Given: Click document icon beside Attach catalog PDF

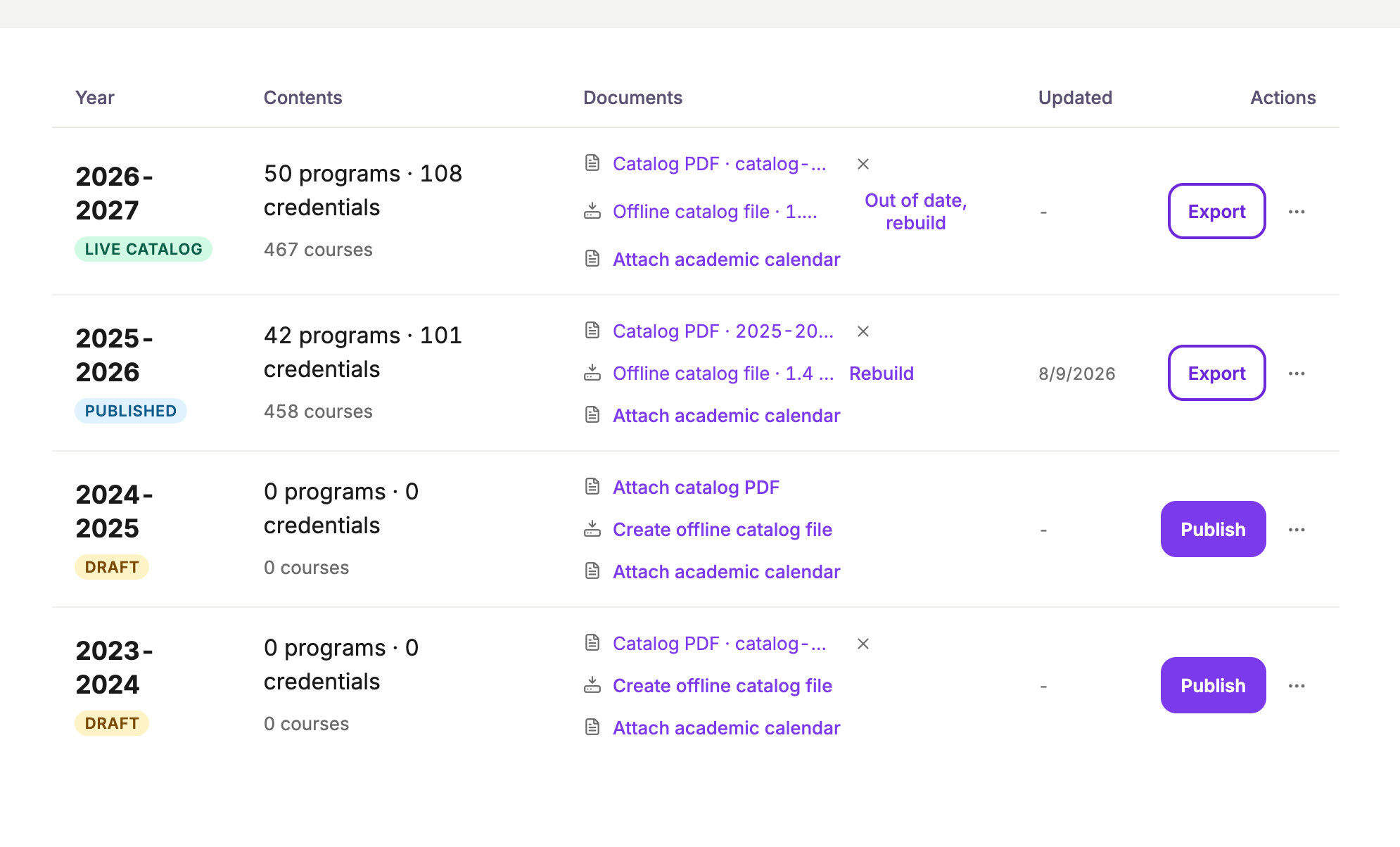Looking at the screenshot, I should coord(592,487).
